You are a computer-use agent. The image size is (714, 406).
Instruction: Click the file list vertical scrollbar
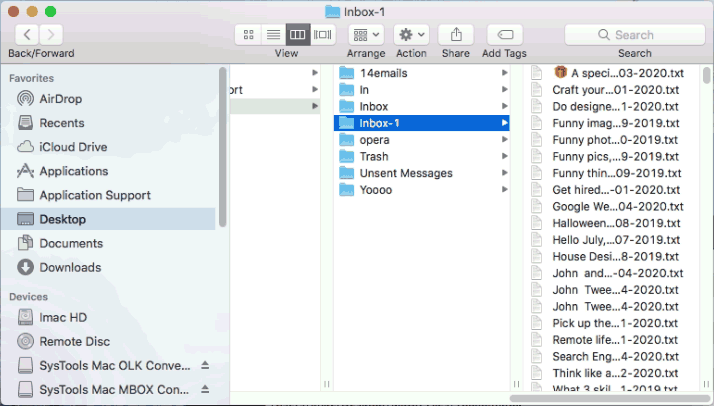(706, 75)
